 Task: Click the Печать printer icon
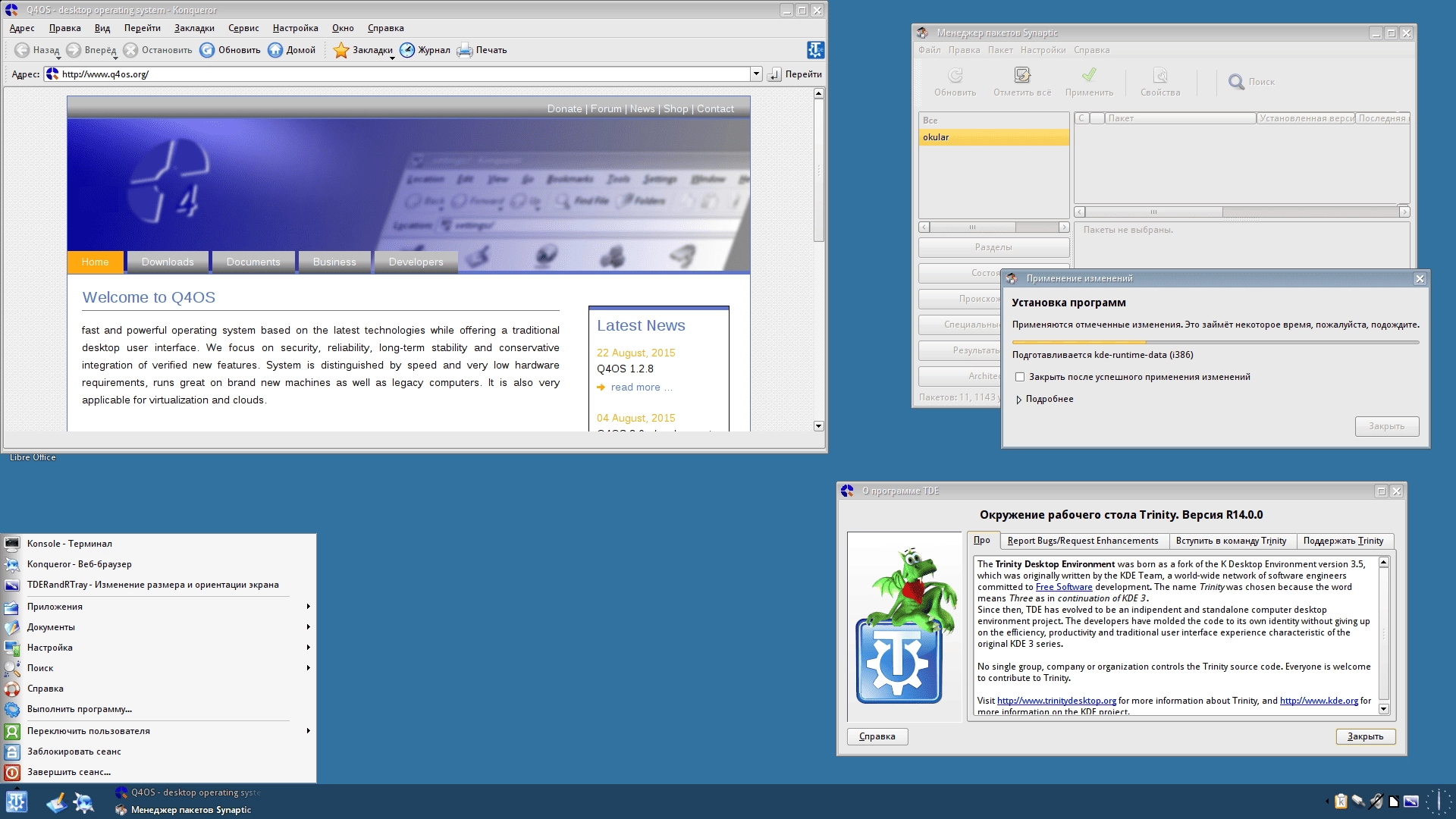point(465,50)
